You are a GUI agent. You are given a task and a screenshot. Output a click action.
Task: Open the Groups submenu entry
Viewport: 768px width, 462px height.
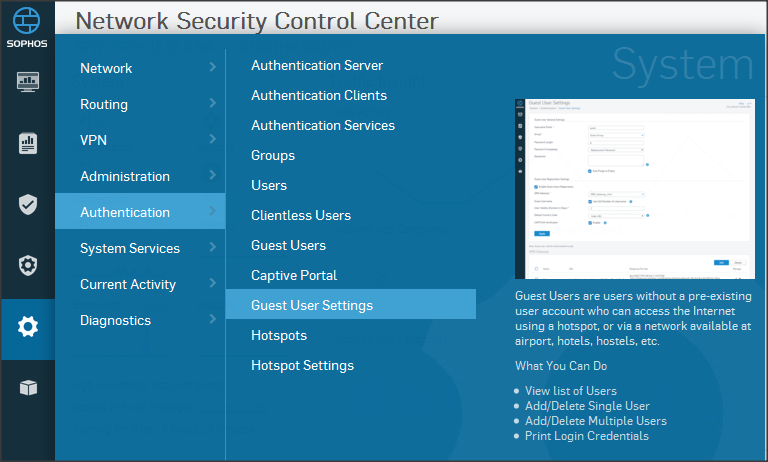pyautogui.click(x=273, y=155)
